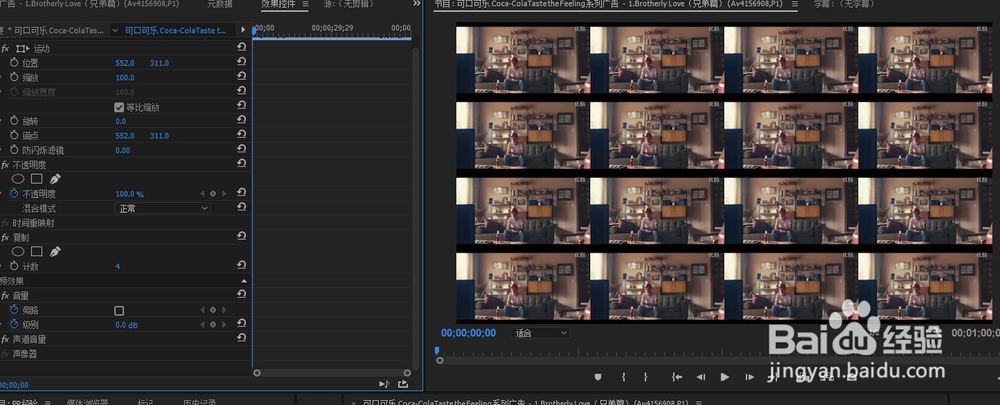
Task: Edit 计数 count value 4
Action: 117,266
